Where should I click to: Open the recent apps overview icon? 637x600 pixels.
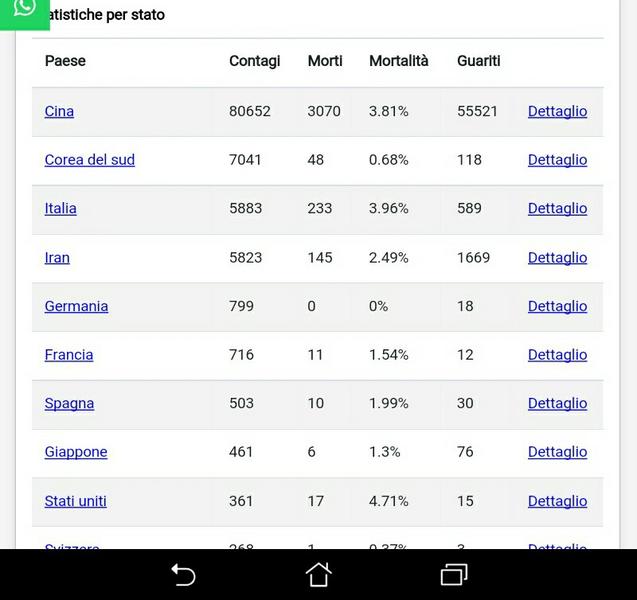click(454, 574)
